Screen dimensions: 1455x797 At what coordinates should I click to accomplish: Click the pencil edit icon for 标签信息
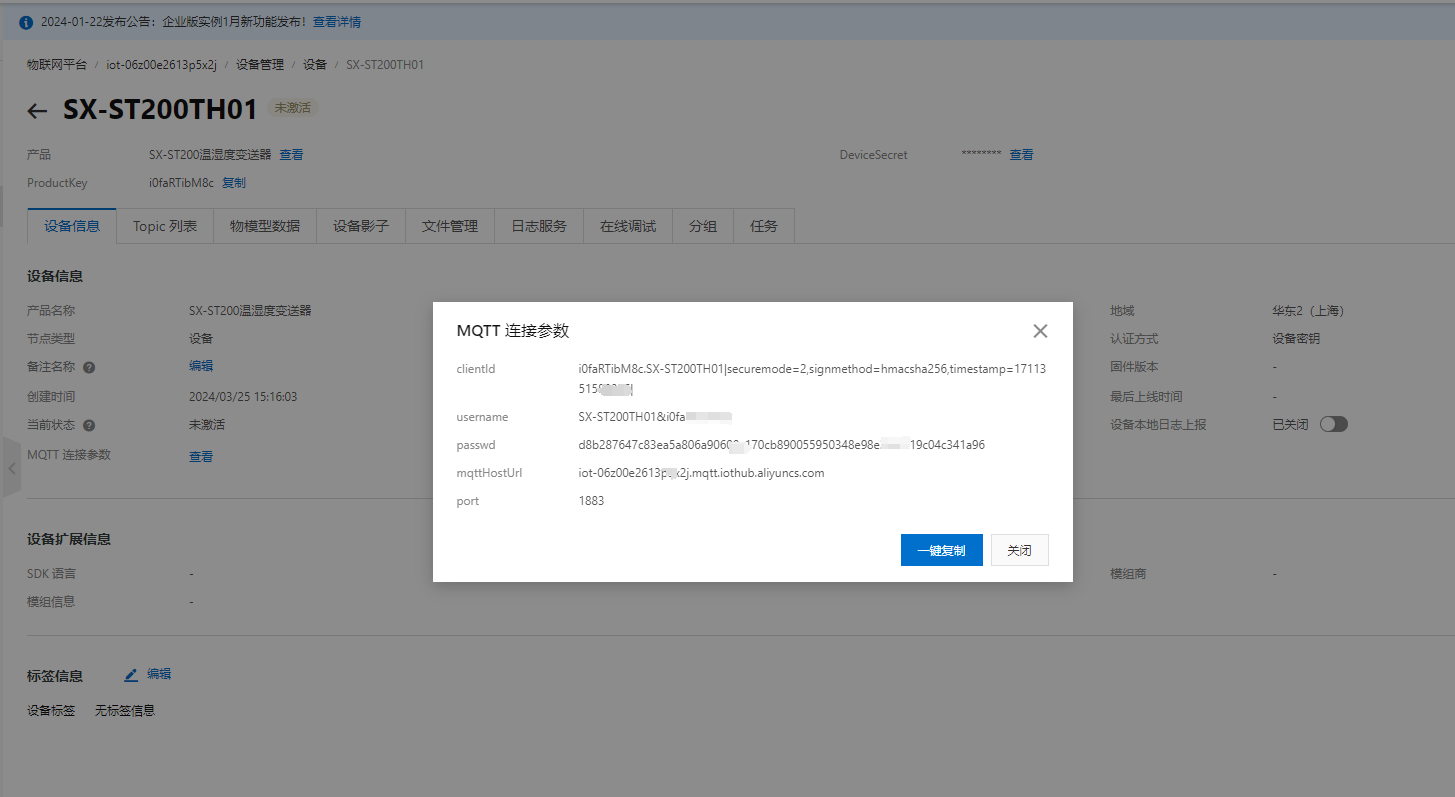click(131, 675)
